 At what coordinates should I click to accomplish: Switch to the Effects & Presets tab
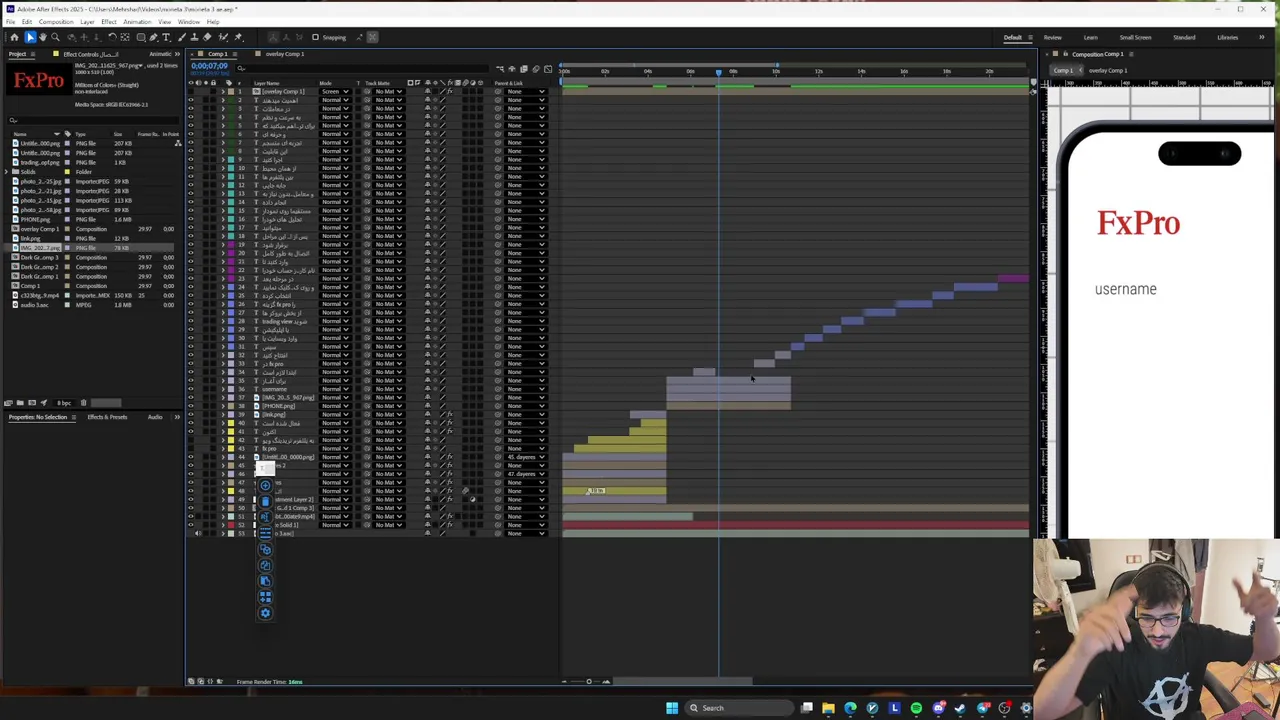(x=107, y=417)
